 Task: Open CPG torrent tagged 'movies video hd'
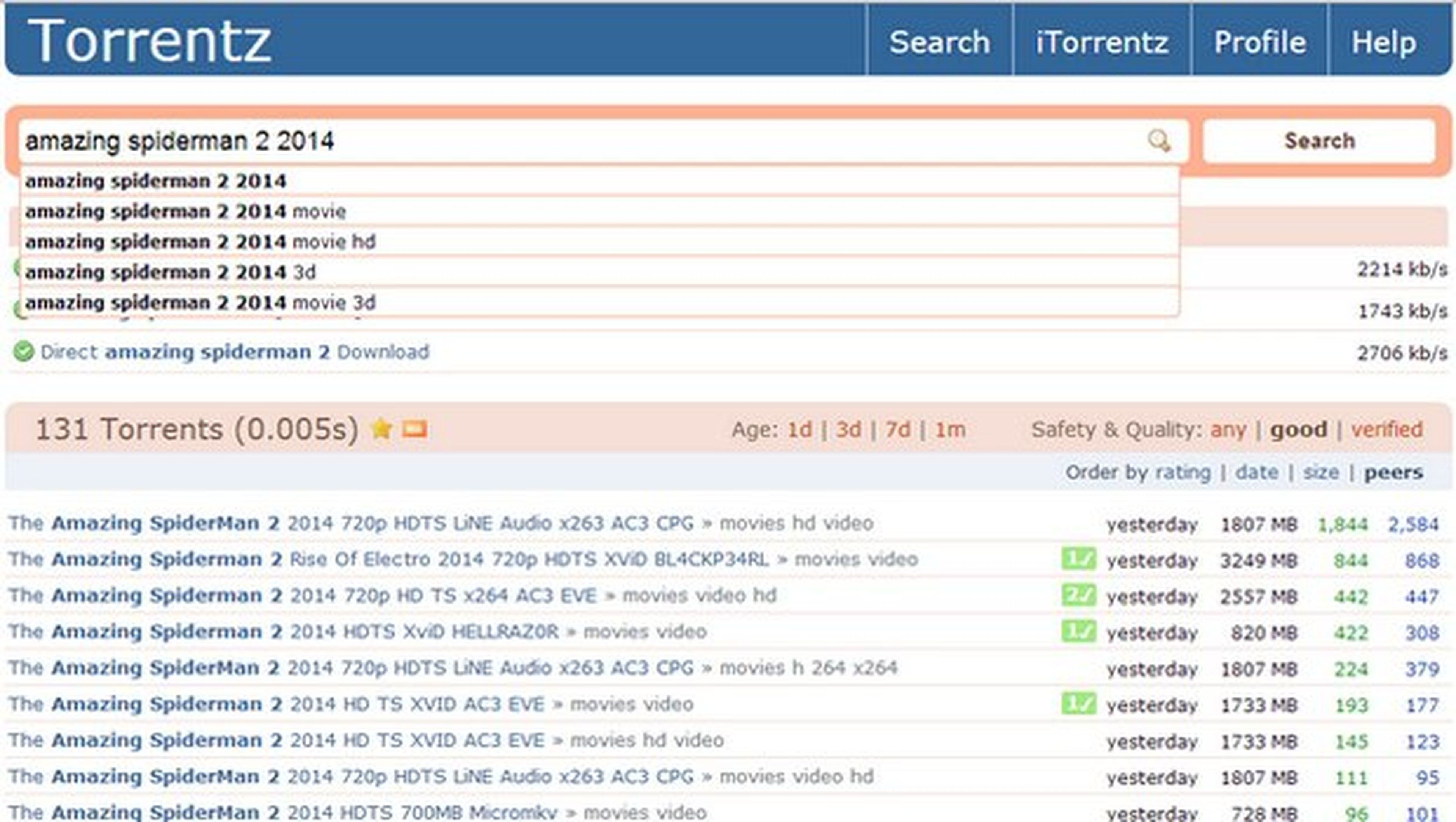351,777
